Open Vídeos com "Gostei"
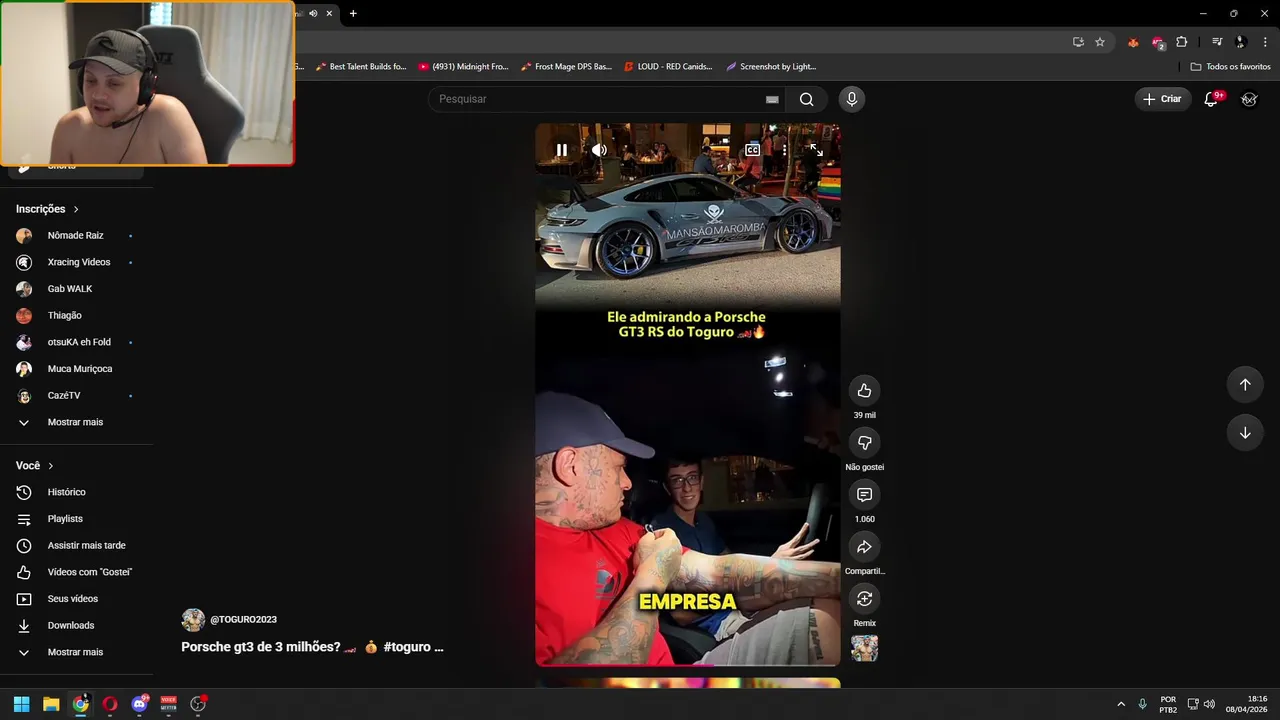 tap(76, 572)
